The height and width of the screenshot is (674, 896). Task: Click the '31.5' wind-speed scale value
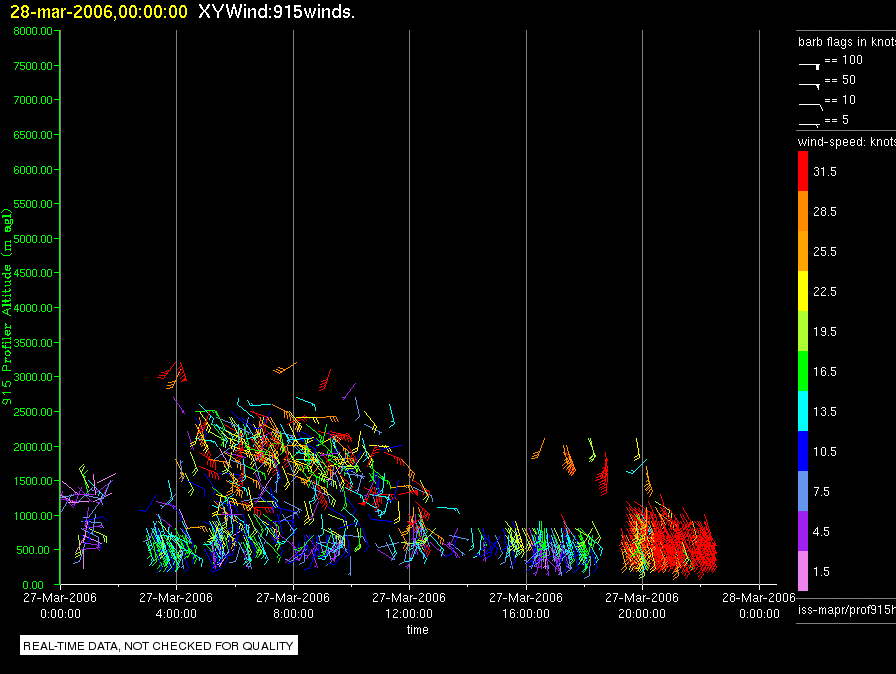[825, 172]
